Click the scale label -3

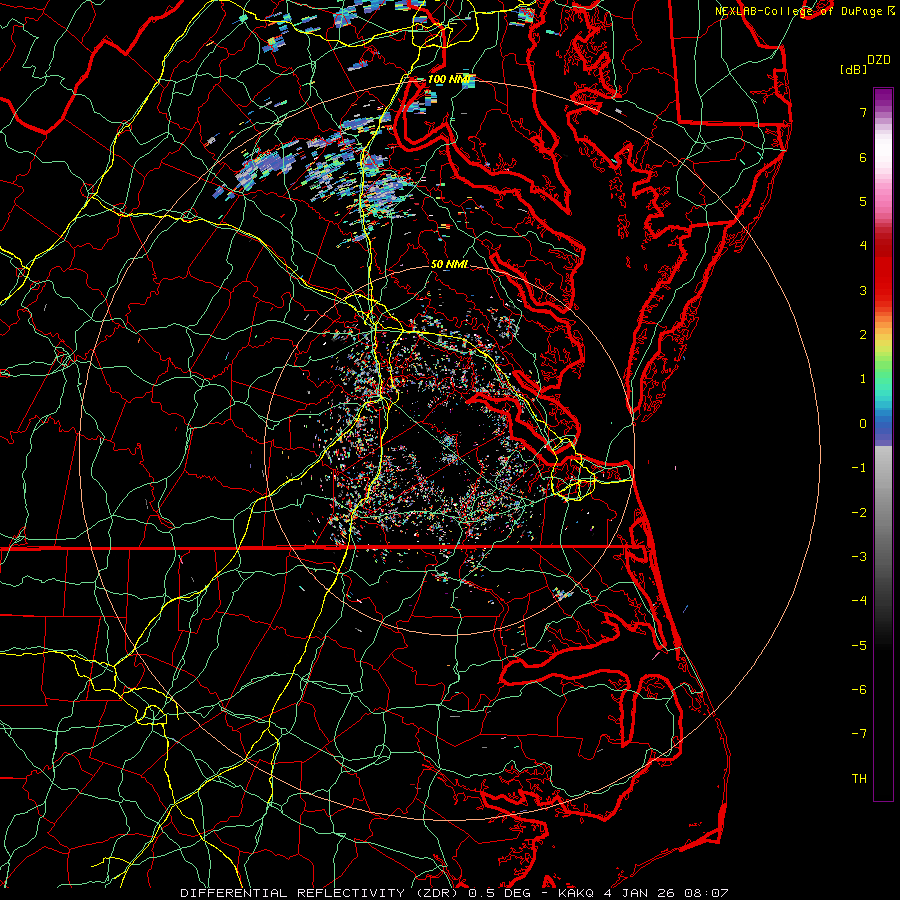(x=859, y=557)
